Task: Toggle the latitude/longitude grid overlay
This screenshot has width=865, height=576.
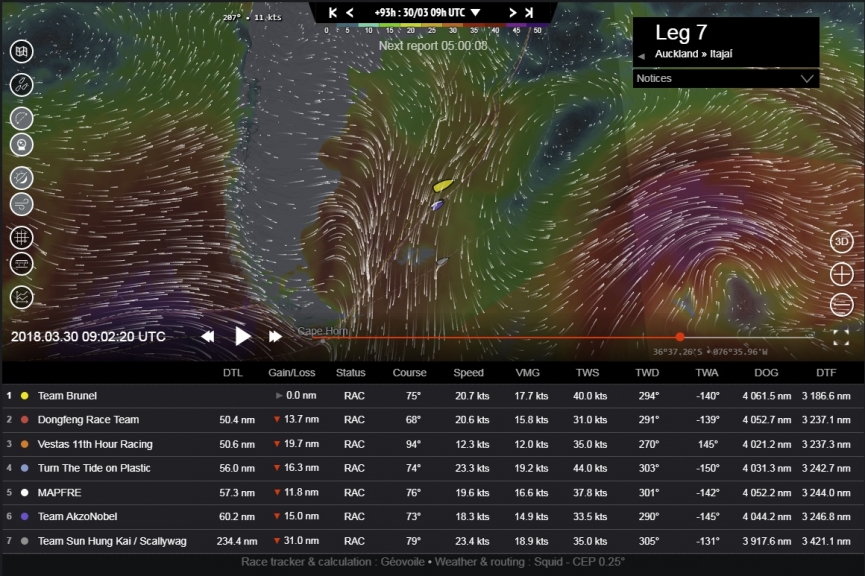Action: 22,238
